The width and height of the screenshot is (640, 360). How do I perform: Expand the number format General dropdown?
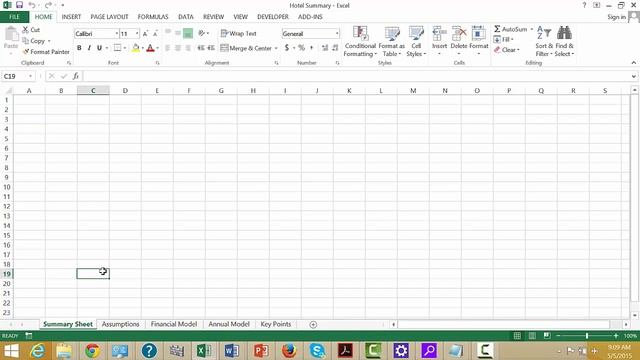click(337, 34)
